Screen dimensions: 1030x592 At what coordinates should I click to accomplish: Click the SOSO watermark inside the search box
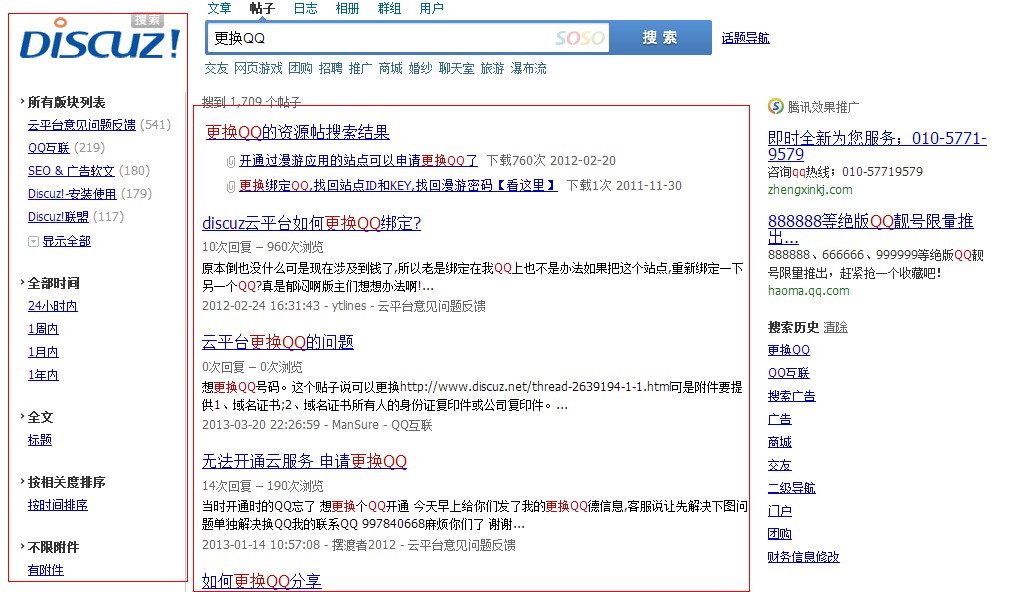(577, 36)
